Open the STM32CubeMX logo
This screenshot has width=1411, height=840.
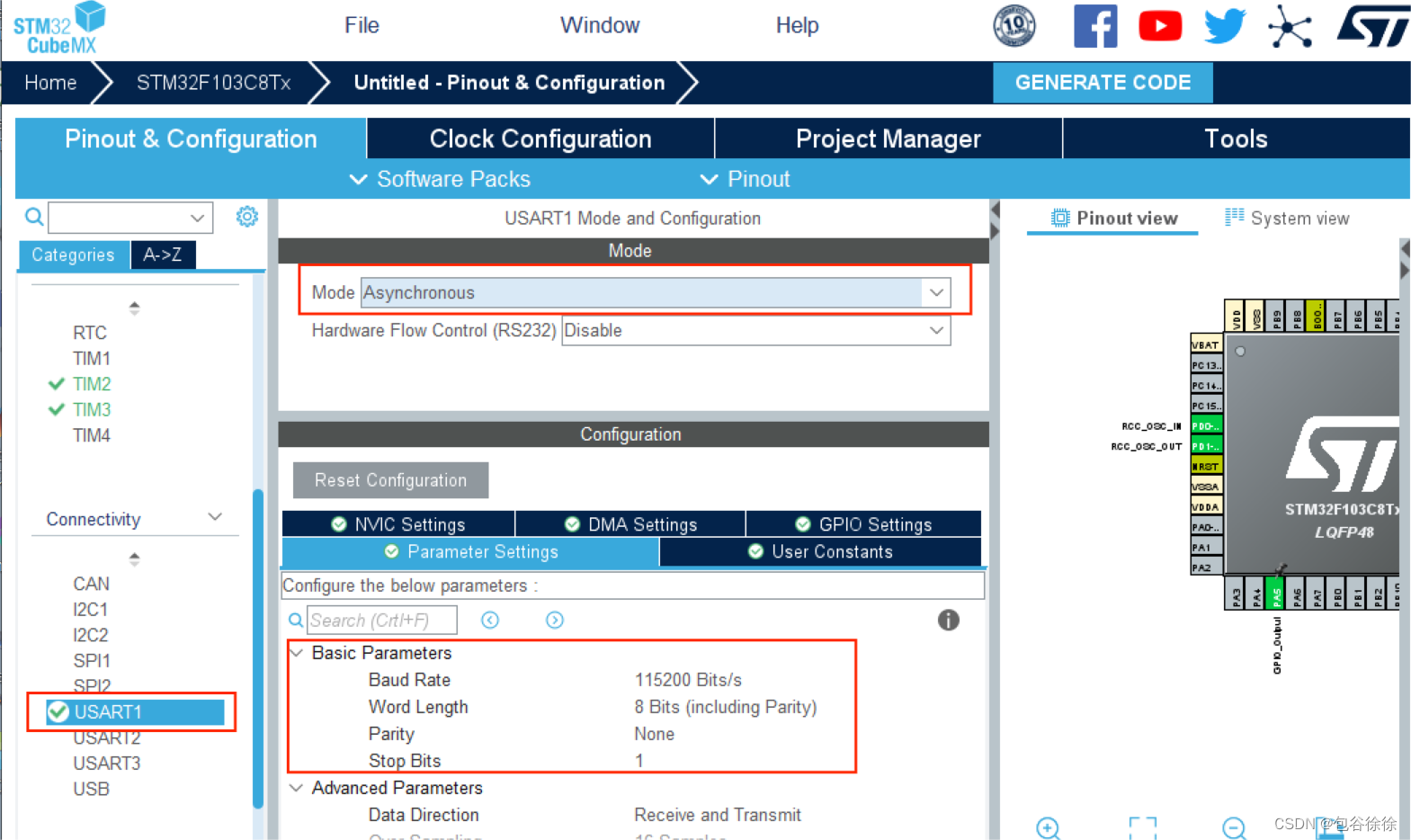coord(59,28)
